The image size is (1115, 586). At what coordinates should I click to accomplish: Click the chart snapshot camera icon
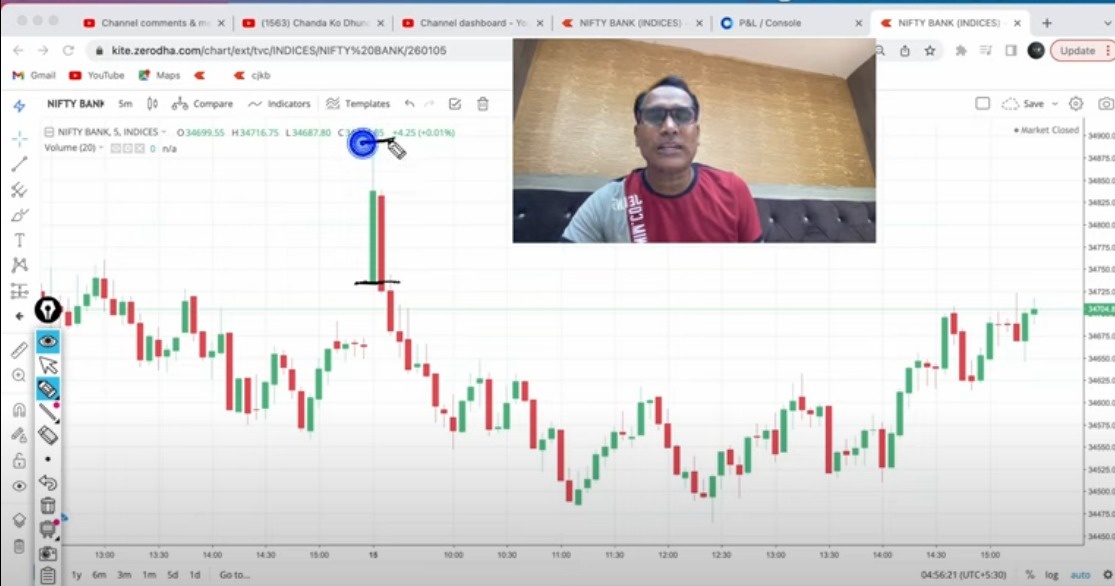tap(1105, 104)
